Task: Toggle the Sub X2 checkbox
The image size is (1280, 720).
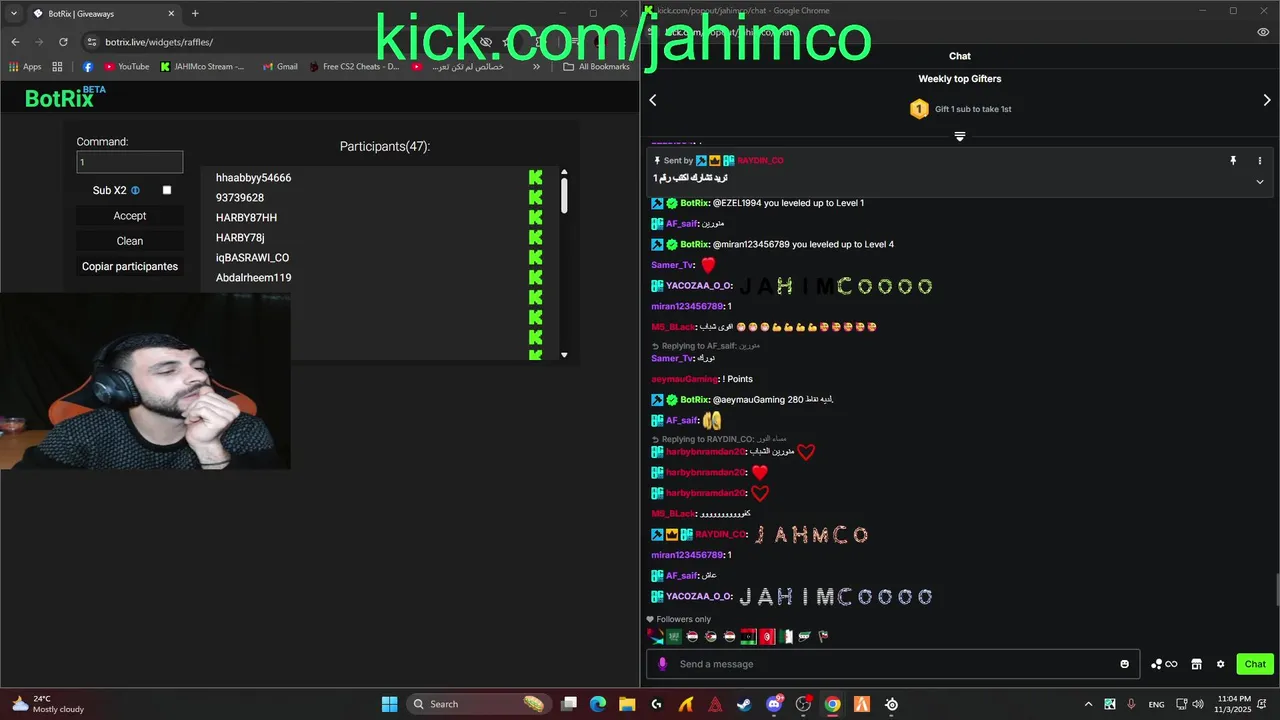Action: [x=167, y=190]
